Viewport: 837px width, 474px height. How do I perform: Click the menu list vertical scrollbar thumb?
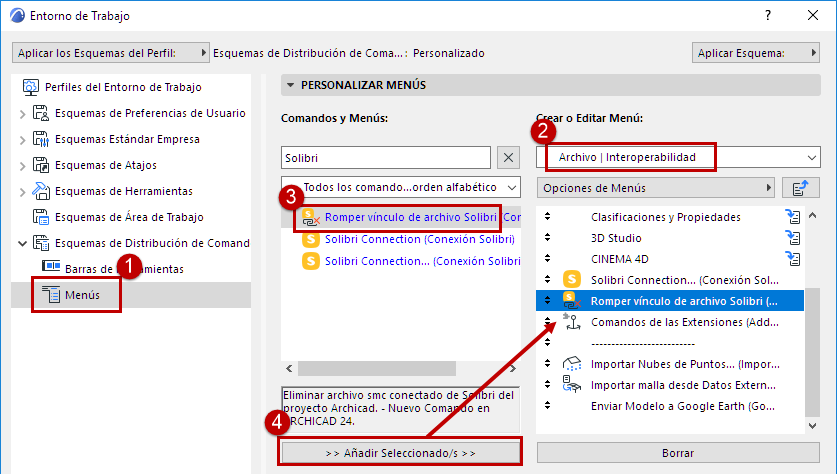pyautogui.click(x=812, y=352)
